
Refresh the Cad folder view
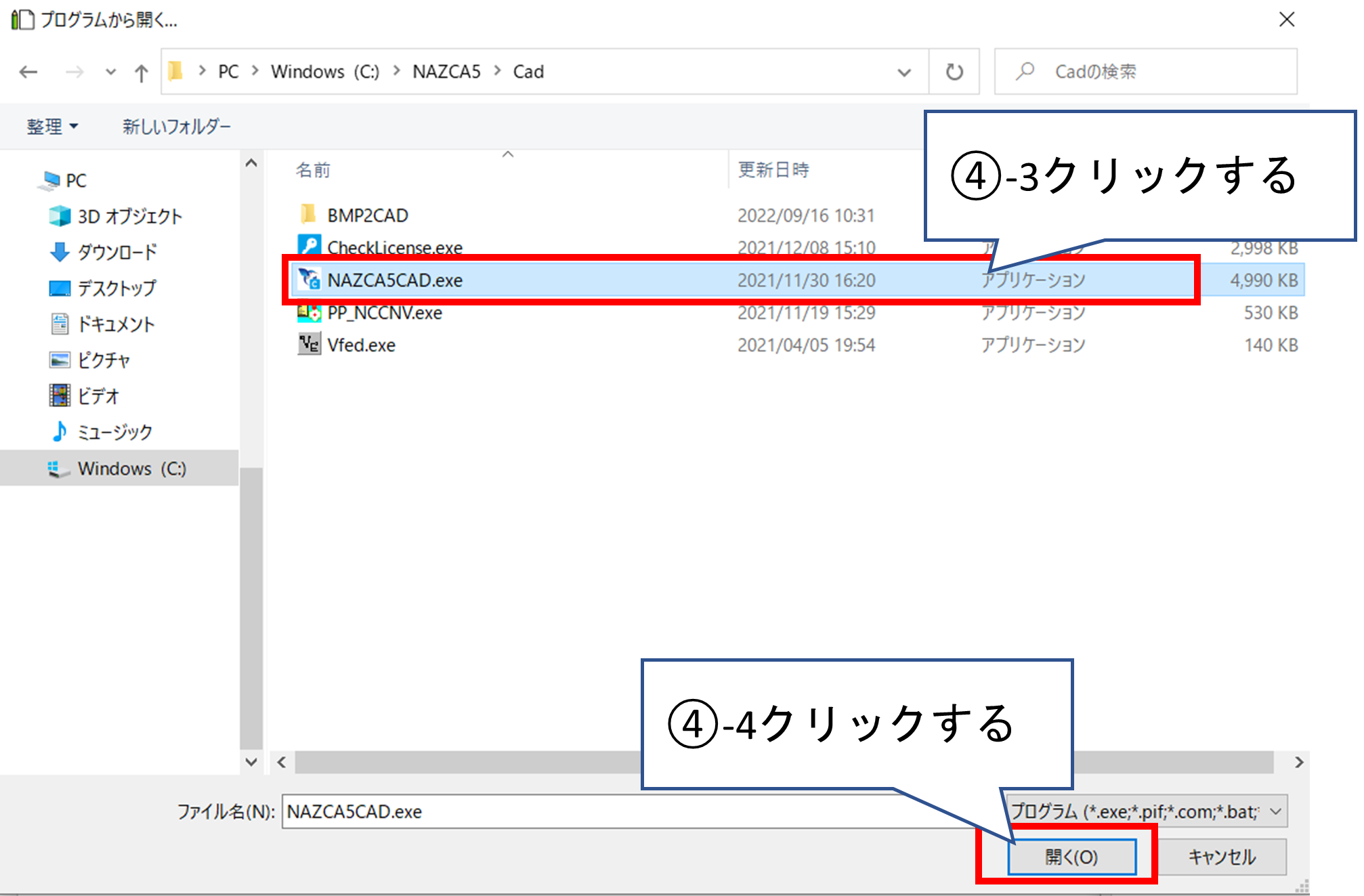[954, 72]
